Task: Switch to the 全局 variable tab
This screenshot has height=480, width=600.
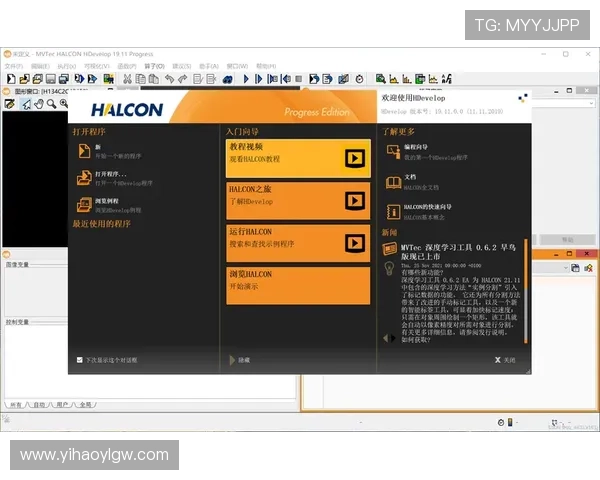Action: click(86, 405)
